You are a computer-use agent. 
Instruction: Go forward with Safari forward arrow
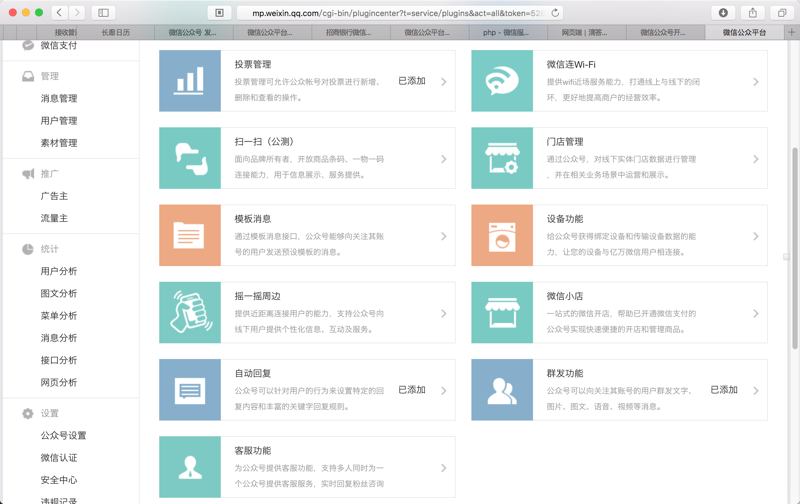click(x=77, y=13)
